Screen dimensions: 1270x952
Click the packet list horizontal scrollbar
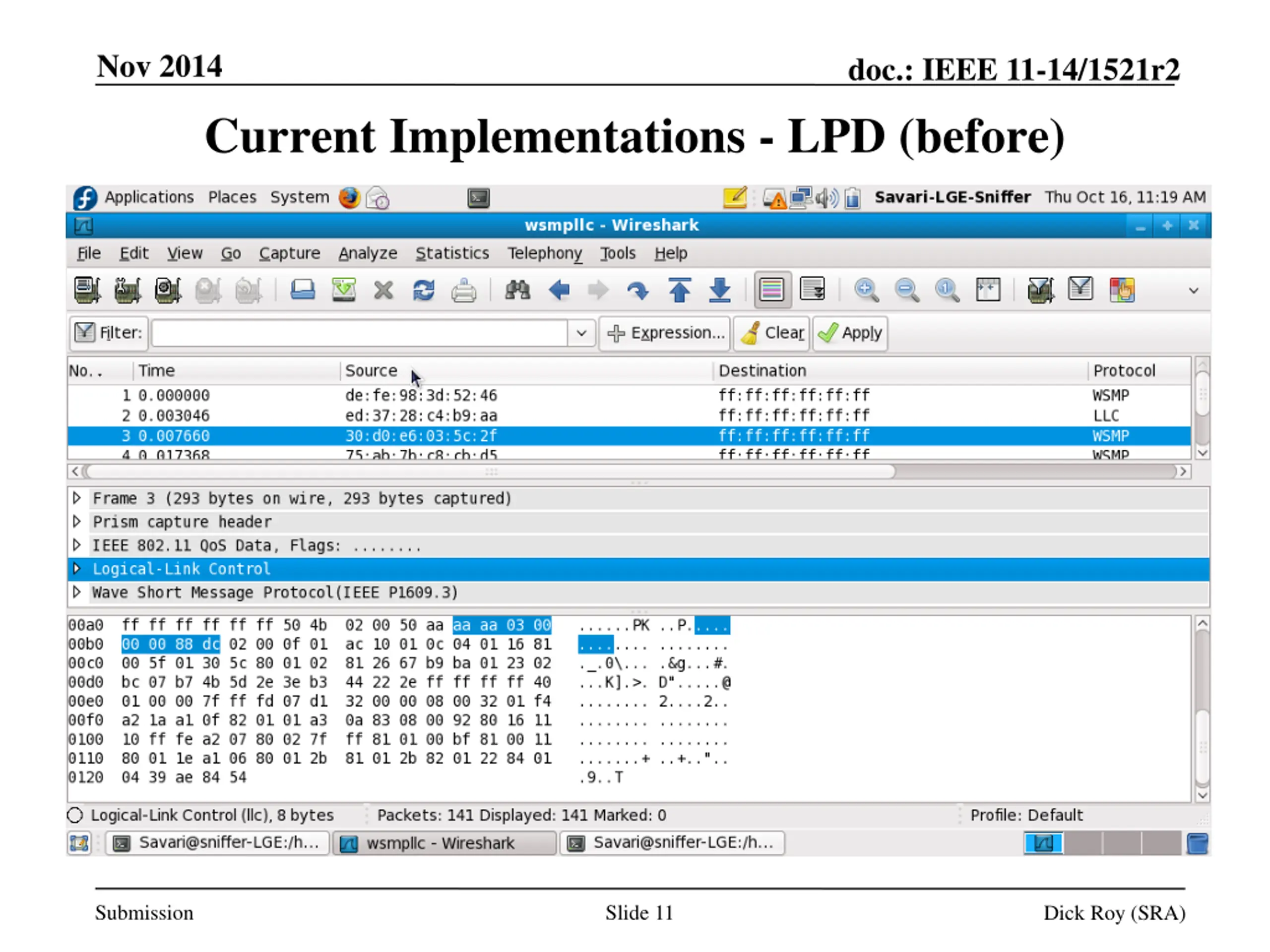629,472
